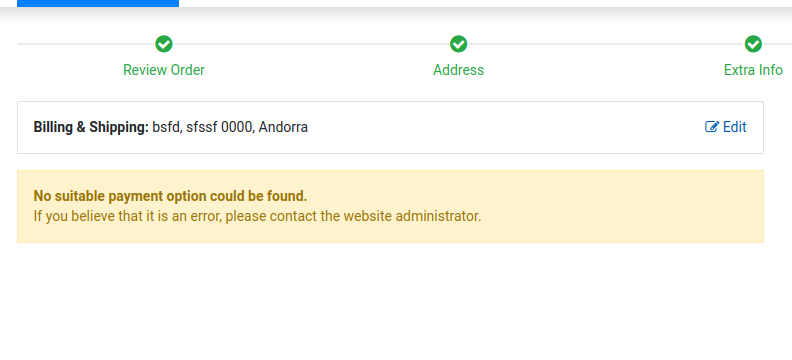Viewport: 792px width, 360px height.
Task: Click the Edit link text
Action: pos(734,127)
